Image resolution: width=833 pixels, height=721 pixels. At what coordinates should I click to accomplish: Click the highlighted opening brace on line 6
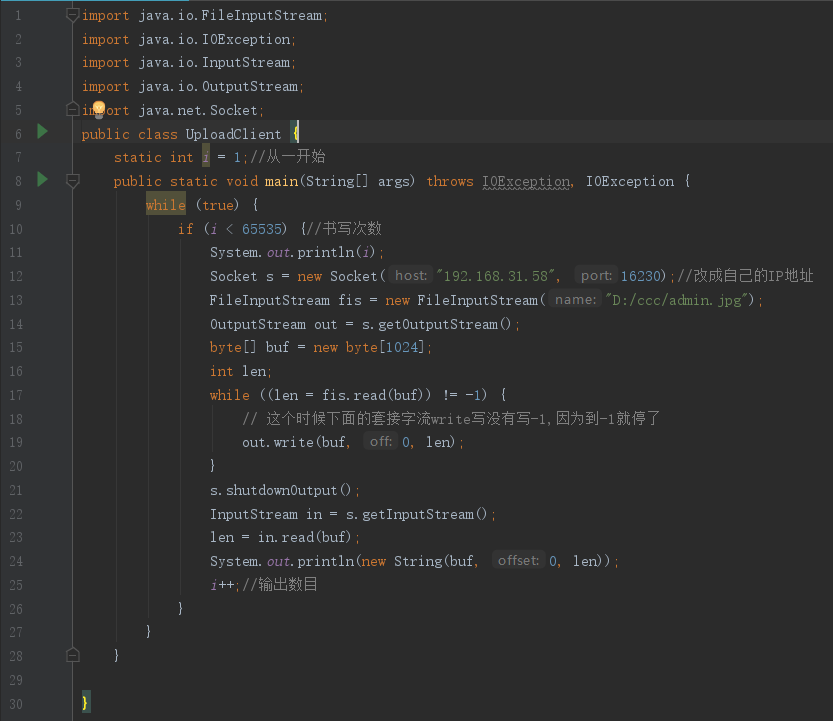click(x=295, y=131)
